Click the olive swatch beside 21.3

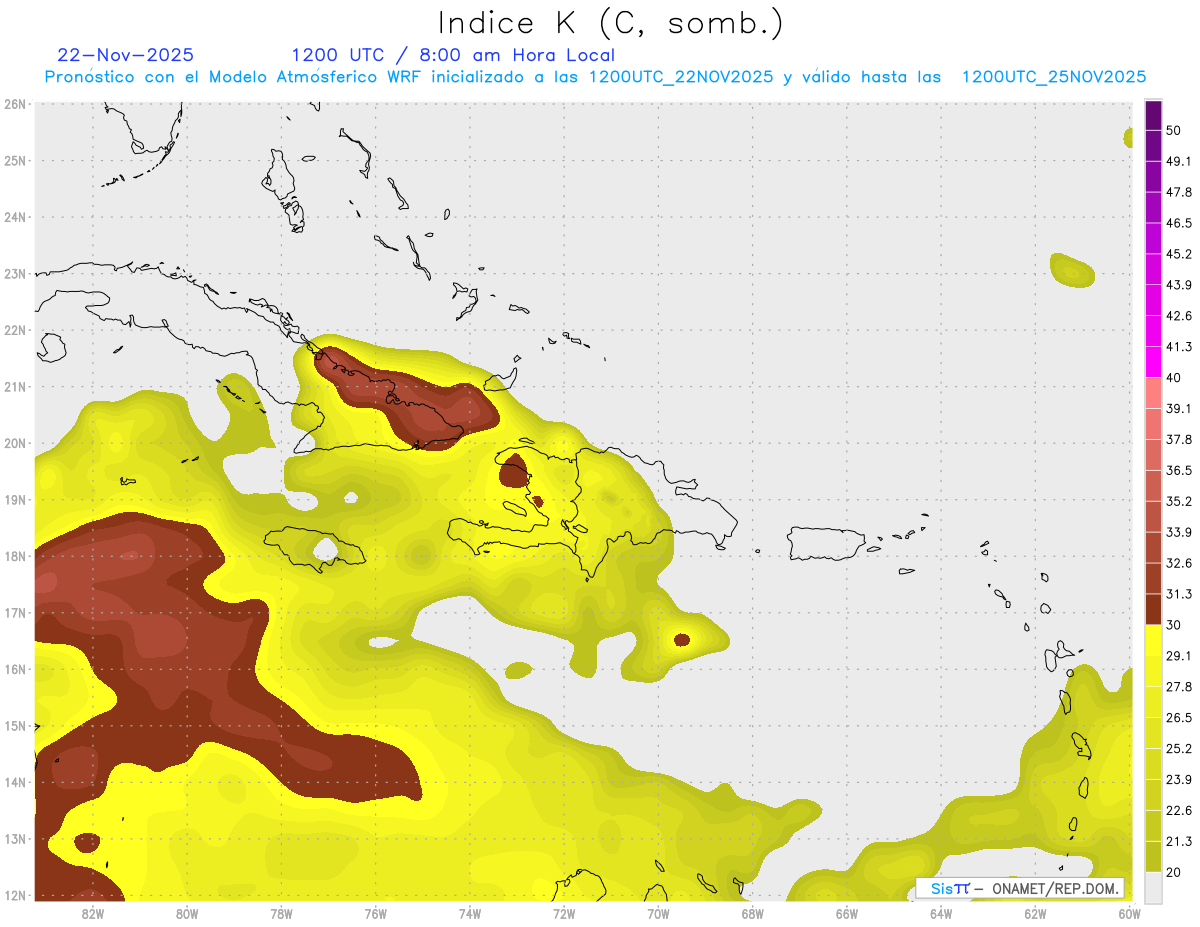click(1153, 855)
